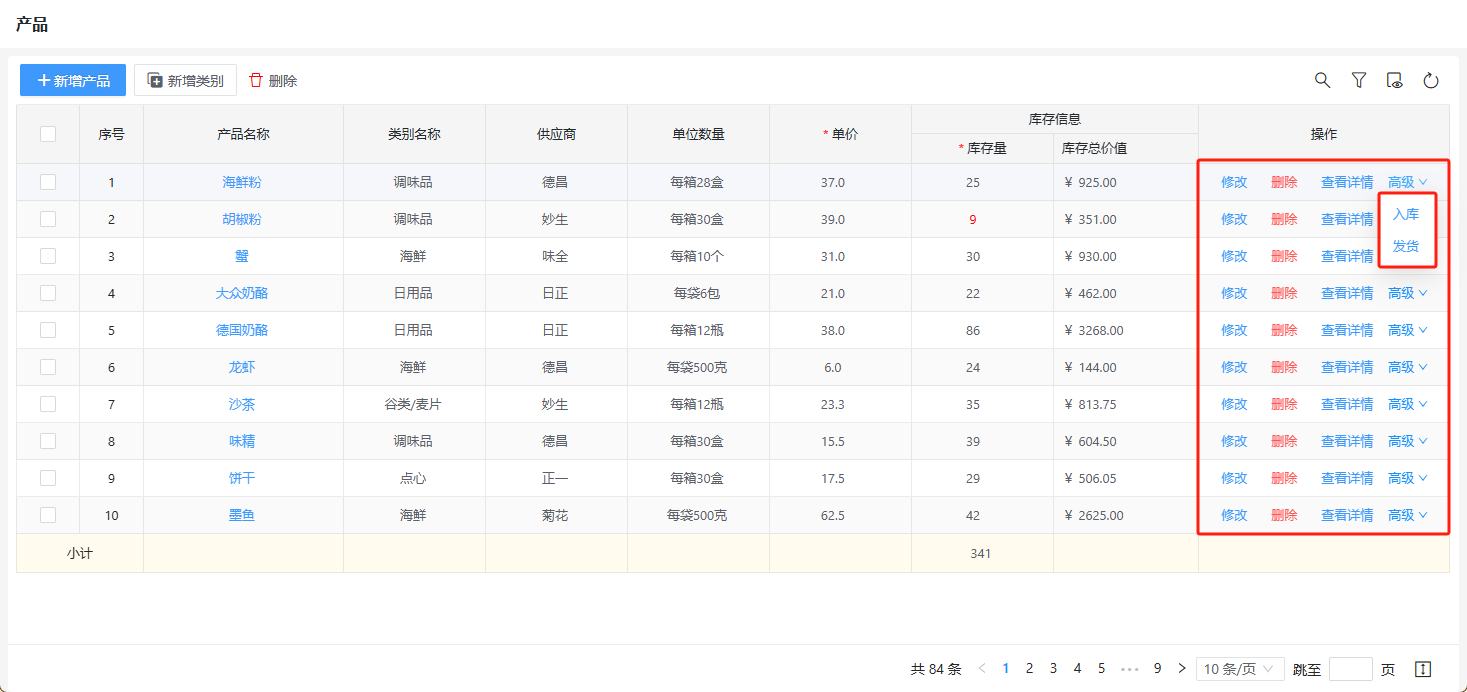
Task: Go to page 3 in pagination
Action: pos(1053,669)
